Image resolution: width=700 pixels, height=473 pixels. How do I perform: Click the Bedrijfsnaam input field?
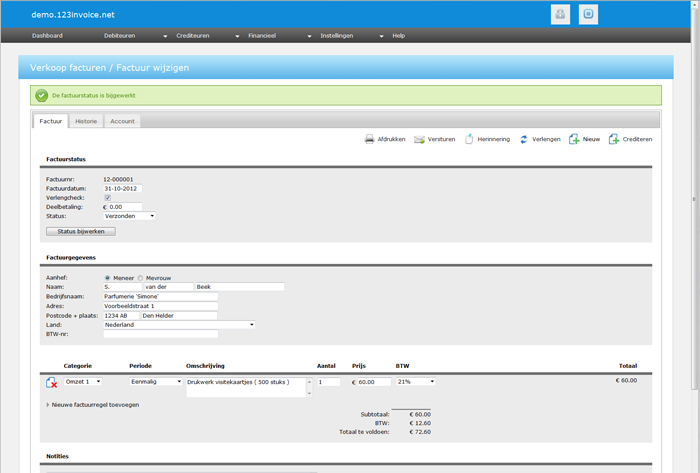click(x=160, y=296)
